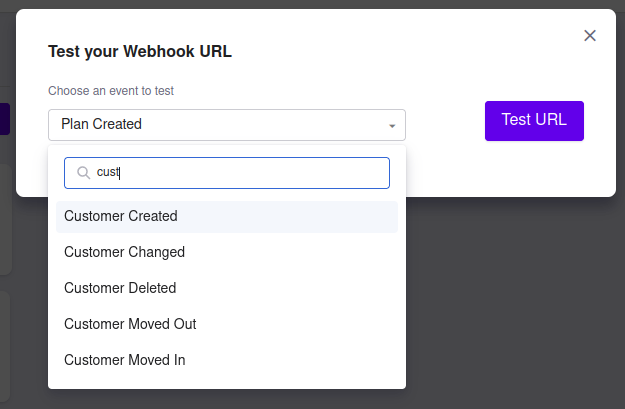
Task: Close the Test your Webhook URL dialog
Action: (590, 36)
